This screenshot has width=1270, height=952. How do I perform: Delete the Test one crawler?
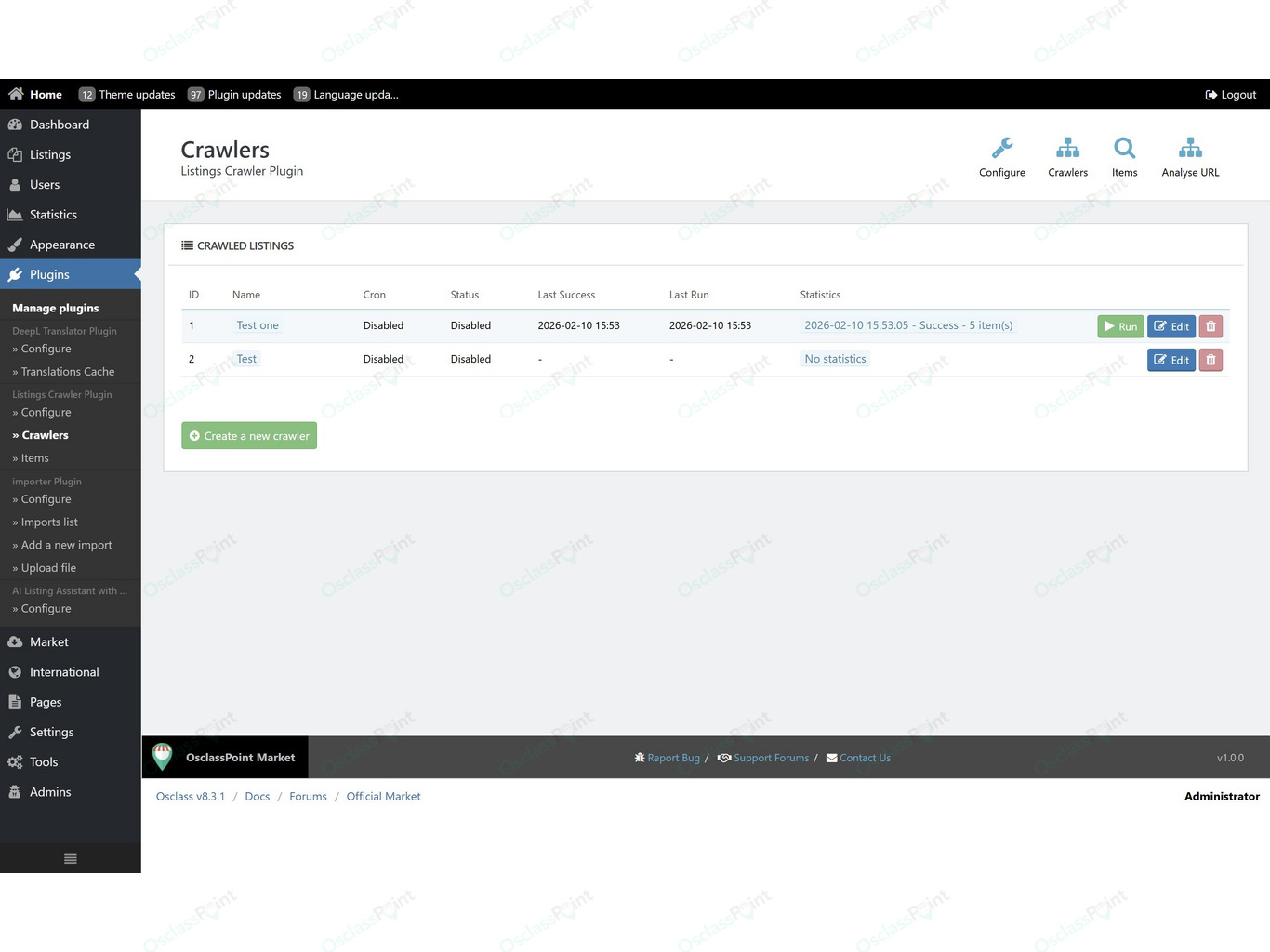pos(1210,326)
